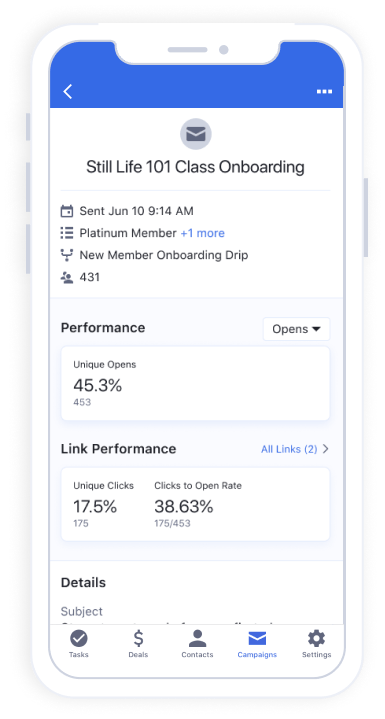The height and width of the screenshot is (719, 385).
Task: Click the chevron beside All Links
Action: (325, 449)
